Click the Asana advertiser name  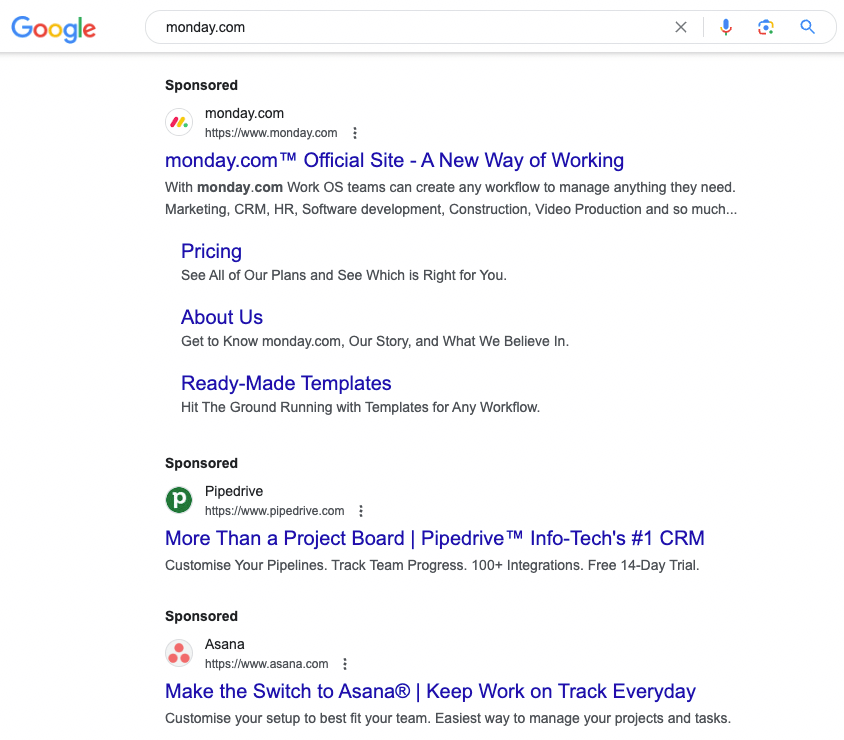(x=224, y=644)
